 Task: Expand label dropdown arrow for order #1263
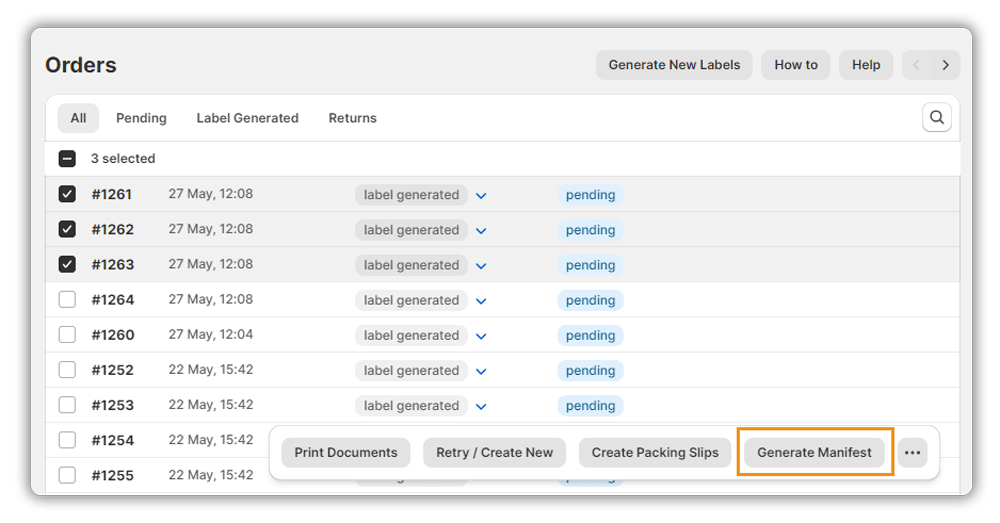pyautogui.click(x=482, y=266)
